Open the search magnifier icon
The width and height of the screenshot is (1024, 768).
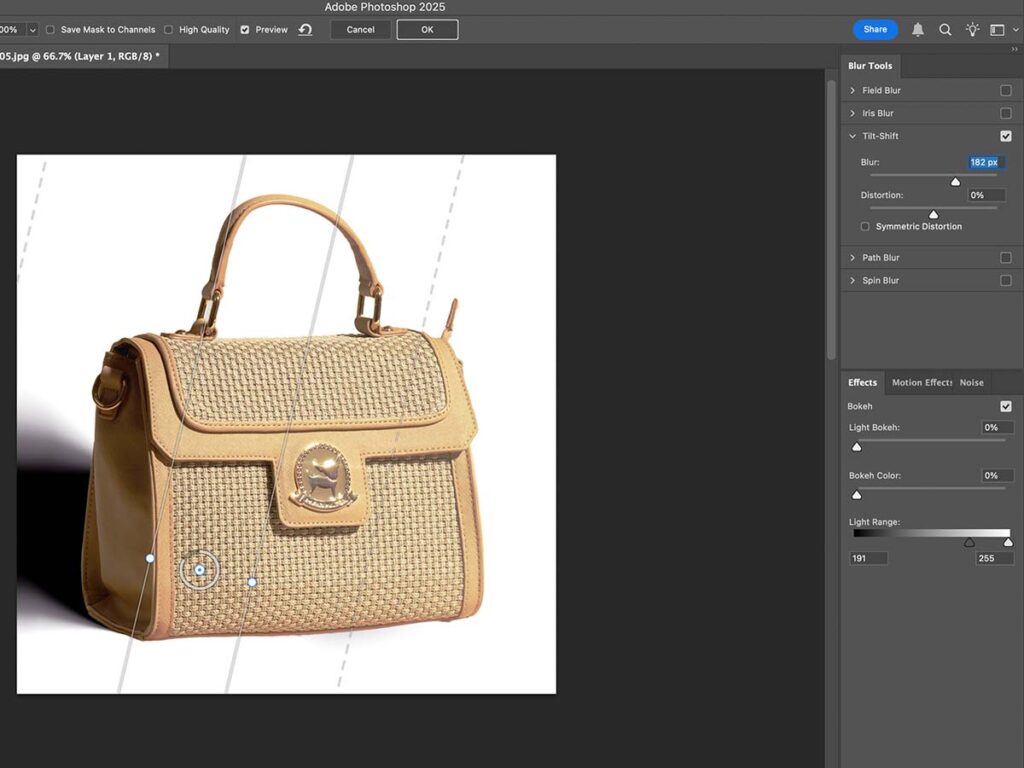[945, 29]
